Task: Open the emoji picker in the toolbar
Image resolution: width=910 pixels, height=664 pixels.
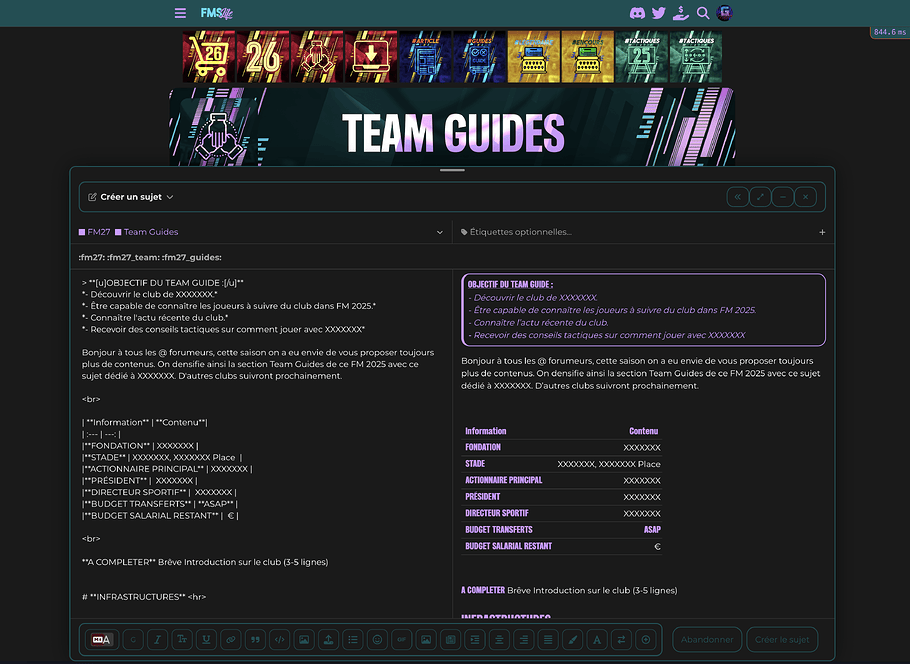Action: [377, 640]
